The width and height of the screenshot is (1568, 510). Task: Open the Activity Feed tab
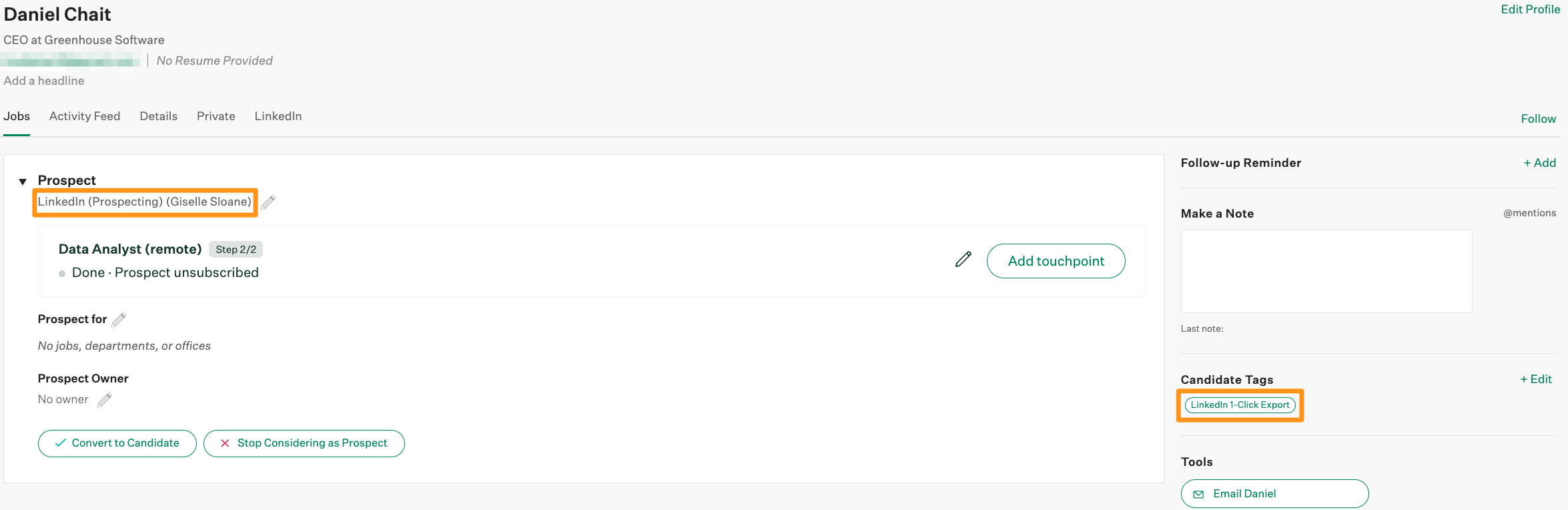pyautogui.click(x=85, y=116)
